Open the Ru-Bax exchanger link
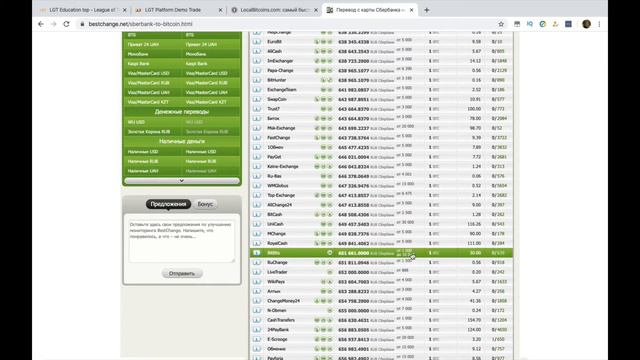Image resolution: width=640 pixels, height=360 pixels. (274, 176)
